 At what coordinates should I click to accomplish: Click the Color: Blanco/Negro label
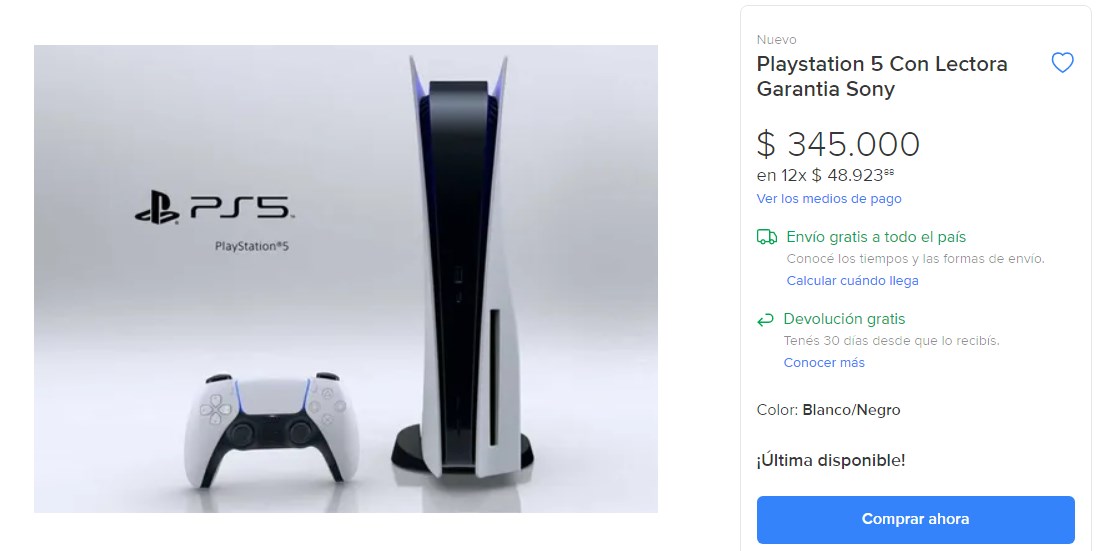pyautogui.click(x=828, y=410)
